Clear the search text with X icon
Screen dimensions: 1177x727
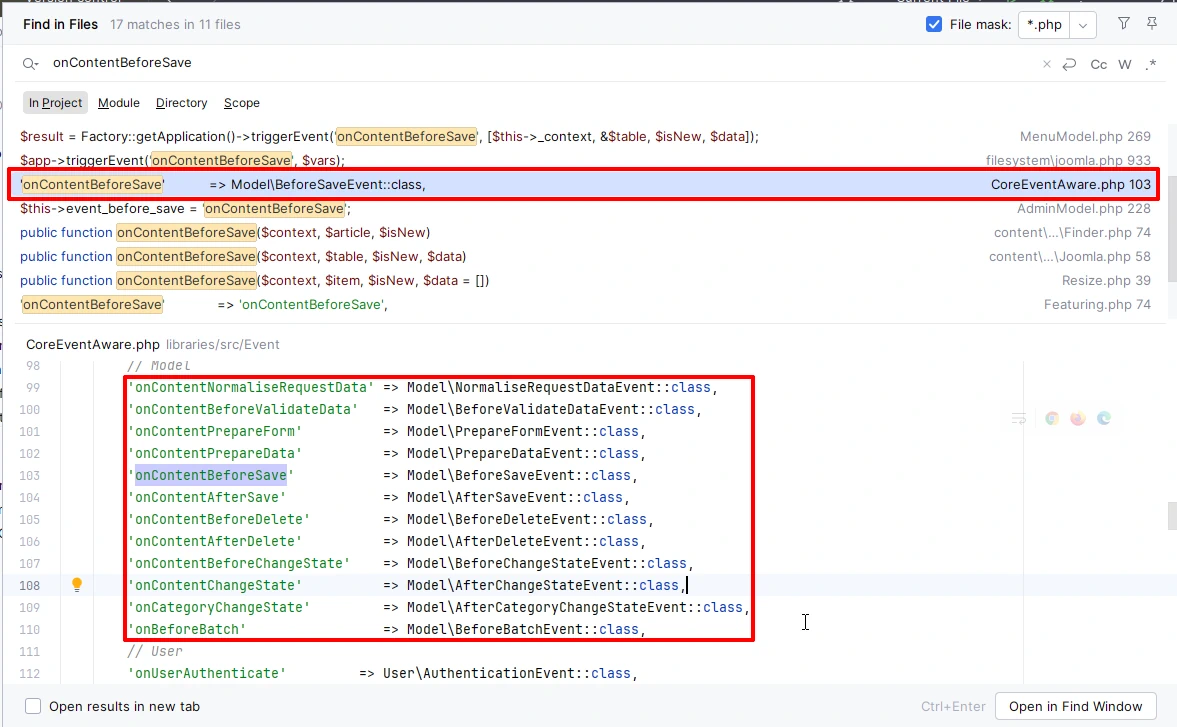click(x=1046, y=65)
